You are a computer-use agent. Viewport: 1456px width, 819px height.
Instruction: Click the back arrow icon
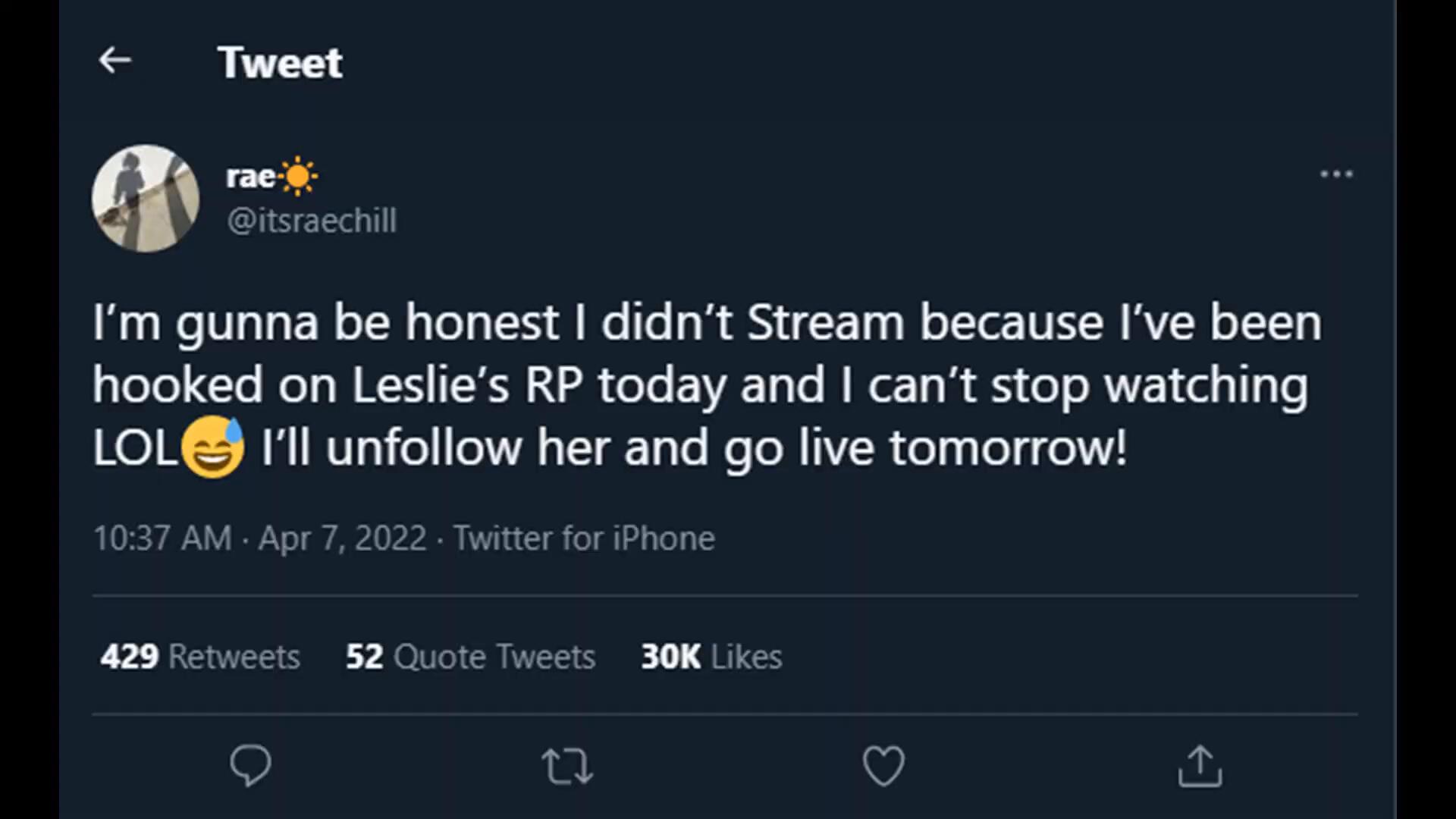(x=115, y=61)
